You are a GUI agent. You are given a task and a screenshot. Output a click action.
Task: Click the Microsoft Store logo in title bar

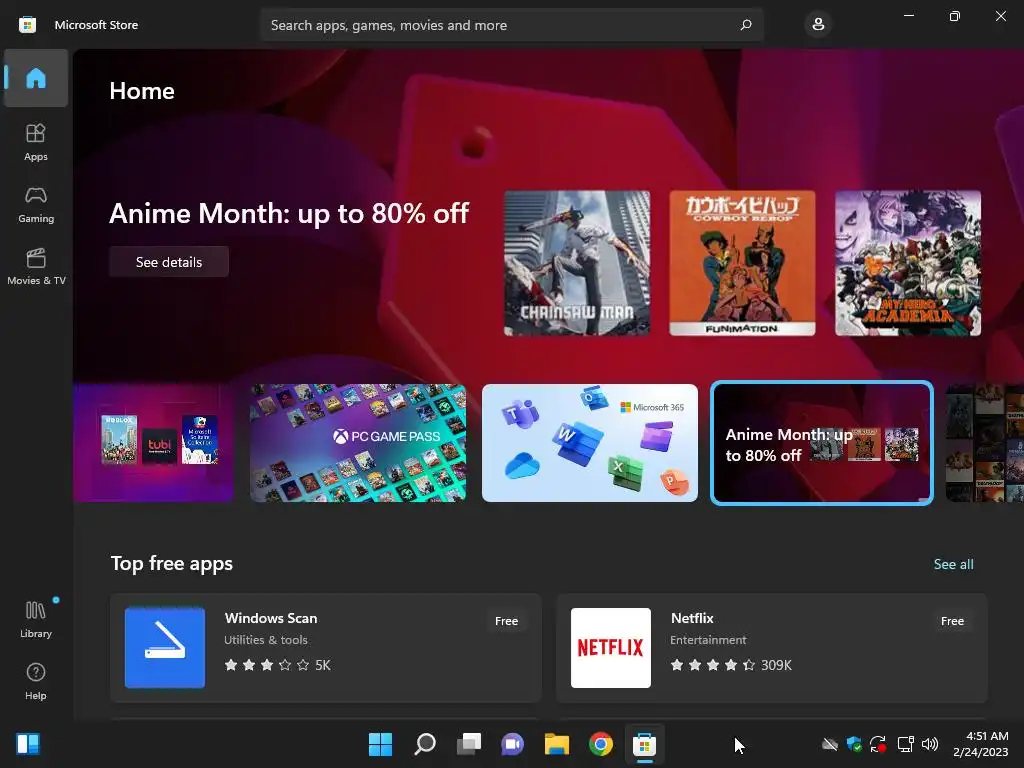point(27,25)
